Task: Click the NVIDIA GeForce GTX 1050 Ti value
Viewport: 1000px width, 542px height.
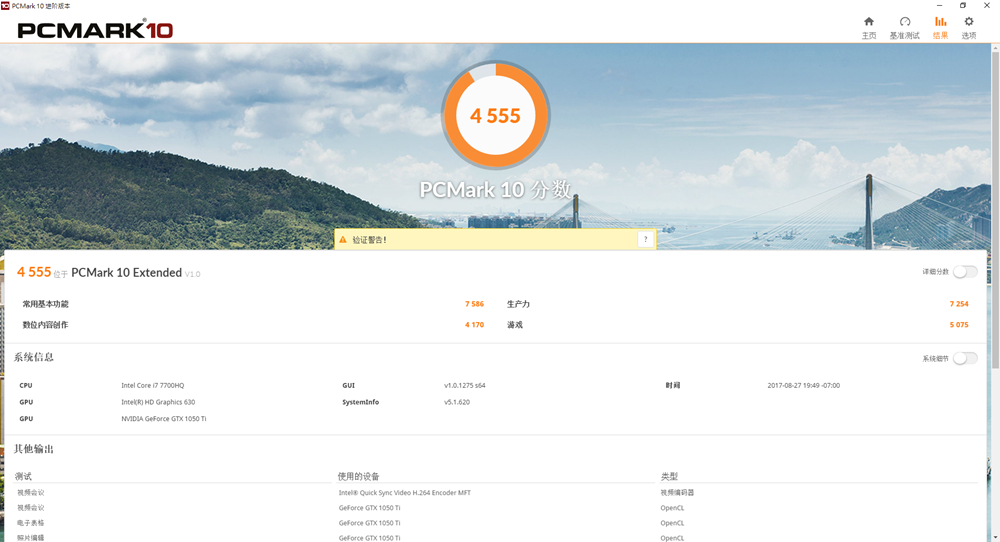Action: (x=164, y=419)
